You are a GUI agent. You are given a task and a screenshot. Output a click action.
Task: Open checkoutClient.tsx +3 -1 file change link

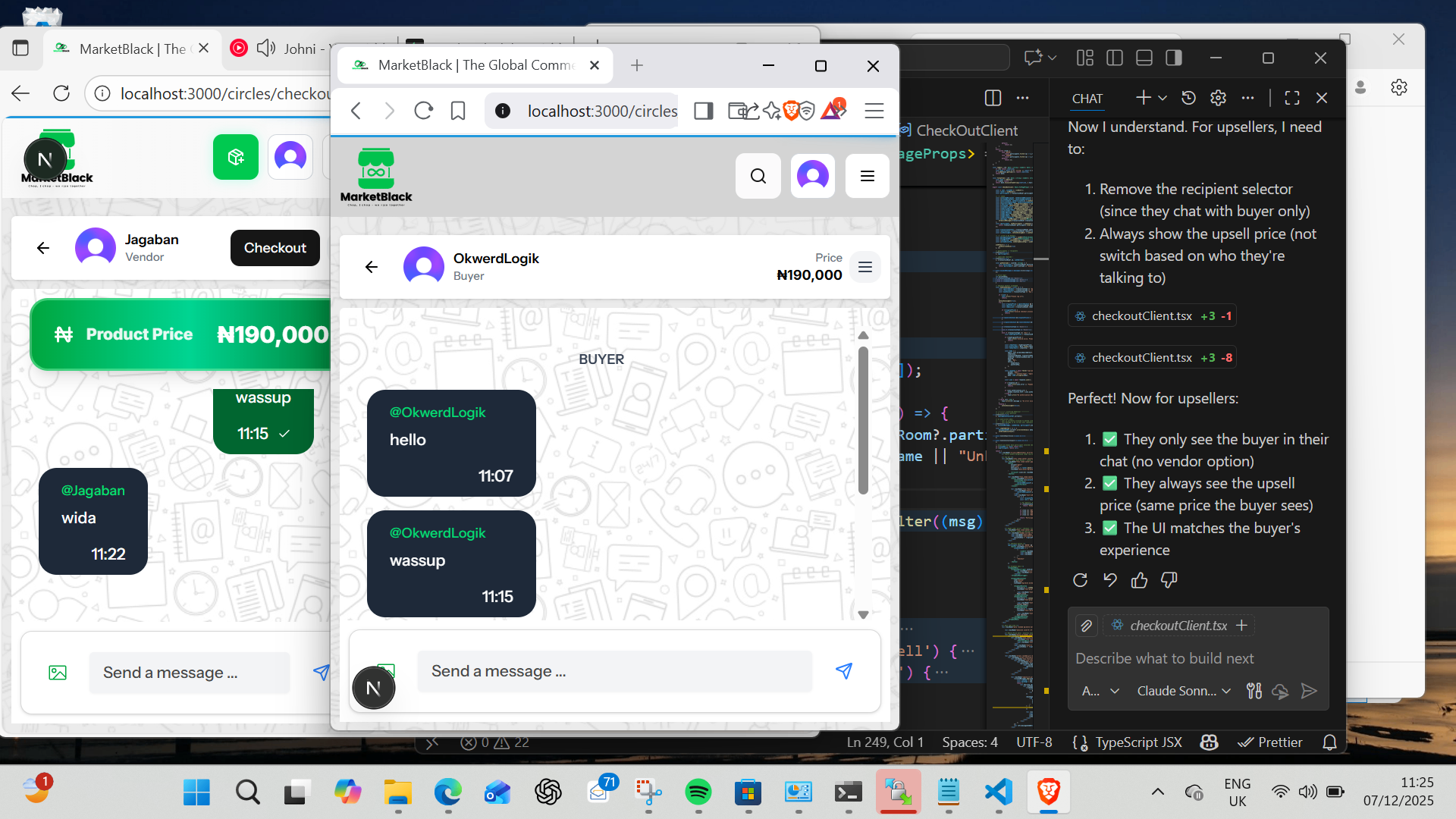click(x=1152, y=315)
